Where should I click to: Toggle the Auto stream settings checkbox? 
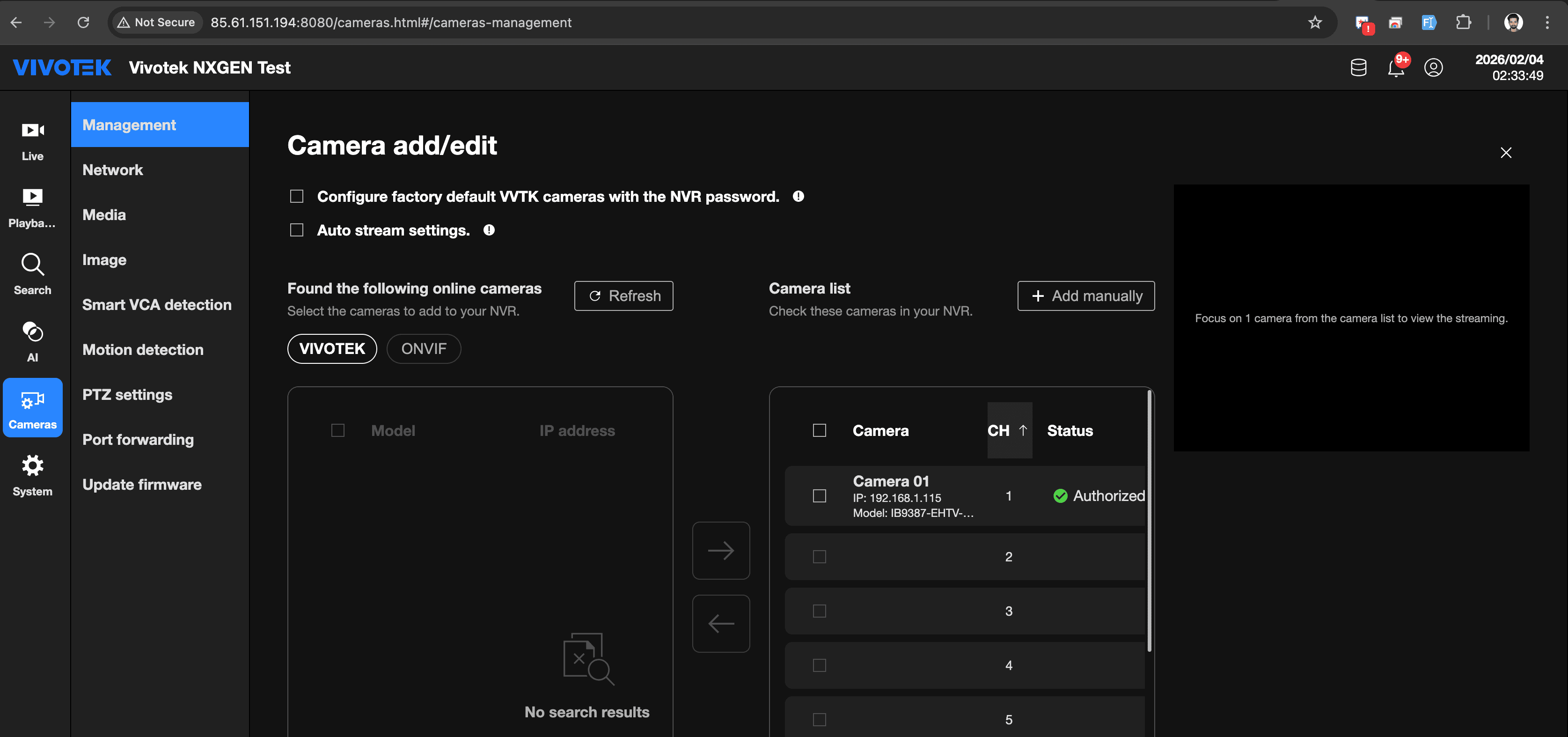coord(296,230)
